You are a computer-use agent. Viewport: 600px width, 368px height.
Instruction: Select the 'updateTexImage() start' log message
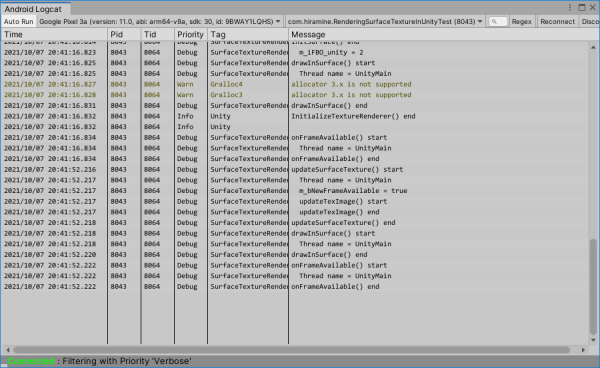(x=343, y=202)
